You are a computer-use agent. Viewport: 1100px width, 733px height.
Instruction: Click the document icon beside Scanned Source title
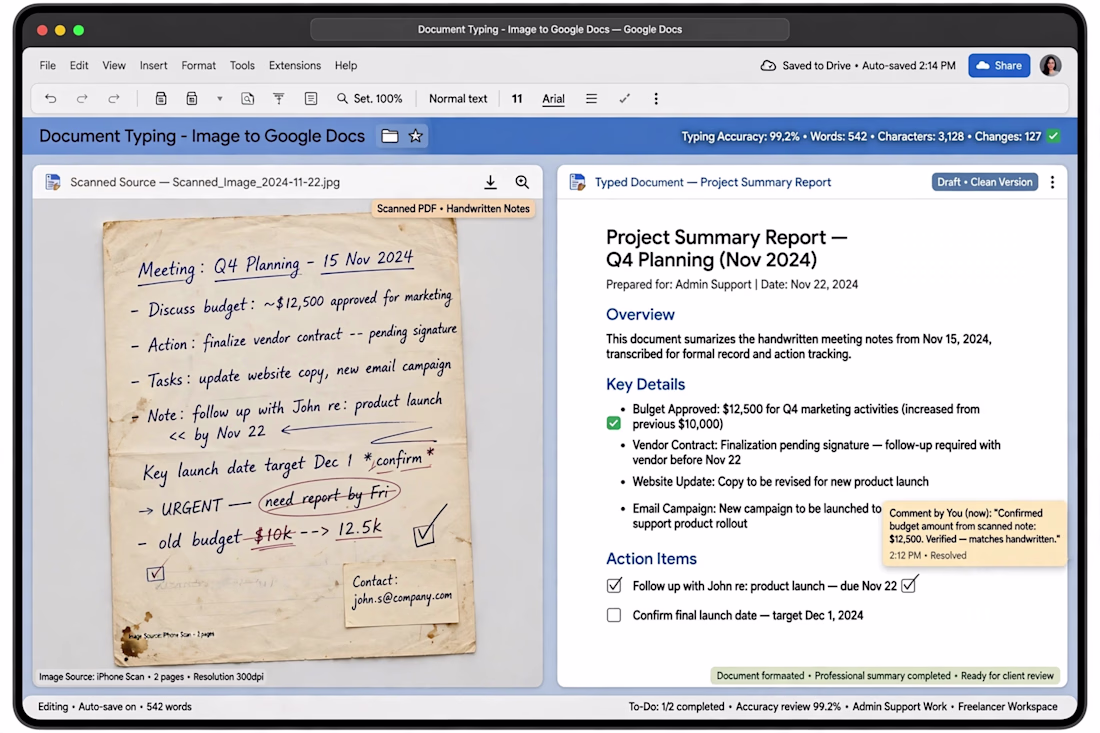pos(53,182)
